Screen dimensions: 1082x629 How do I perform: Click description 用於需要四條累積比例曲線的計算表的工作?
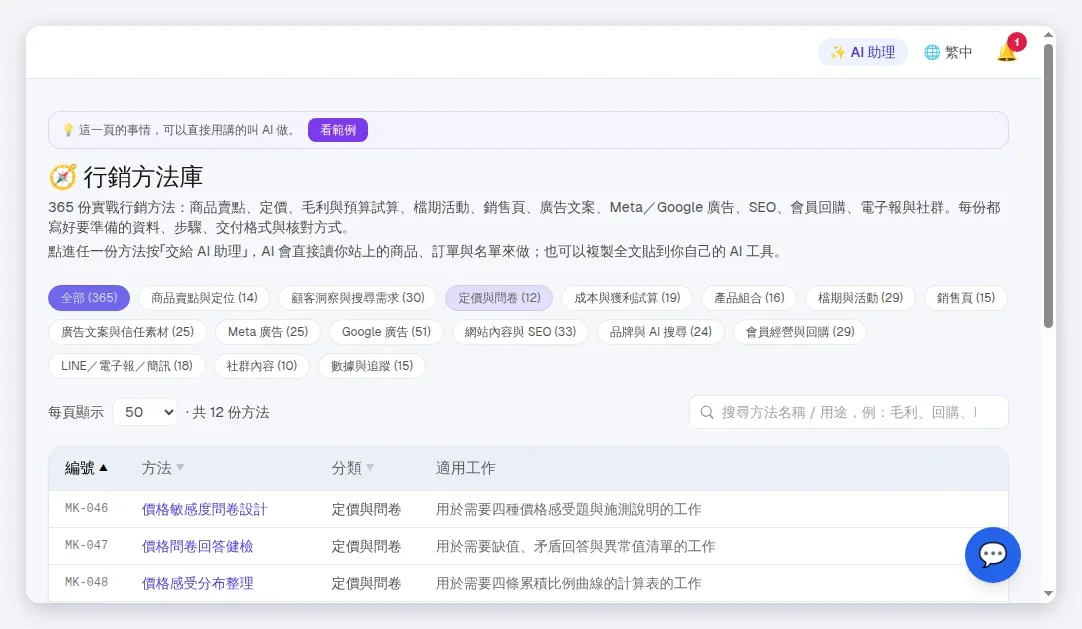pyautogui.click(x=568, y=583)
